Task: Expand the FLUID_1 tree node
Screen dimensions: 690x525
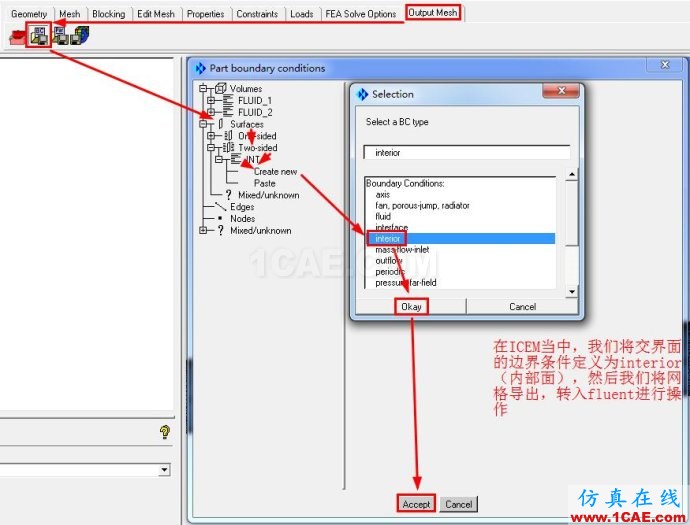Action: click(211, 100)
